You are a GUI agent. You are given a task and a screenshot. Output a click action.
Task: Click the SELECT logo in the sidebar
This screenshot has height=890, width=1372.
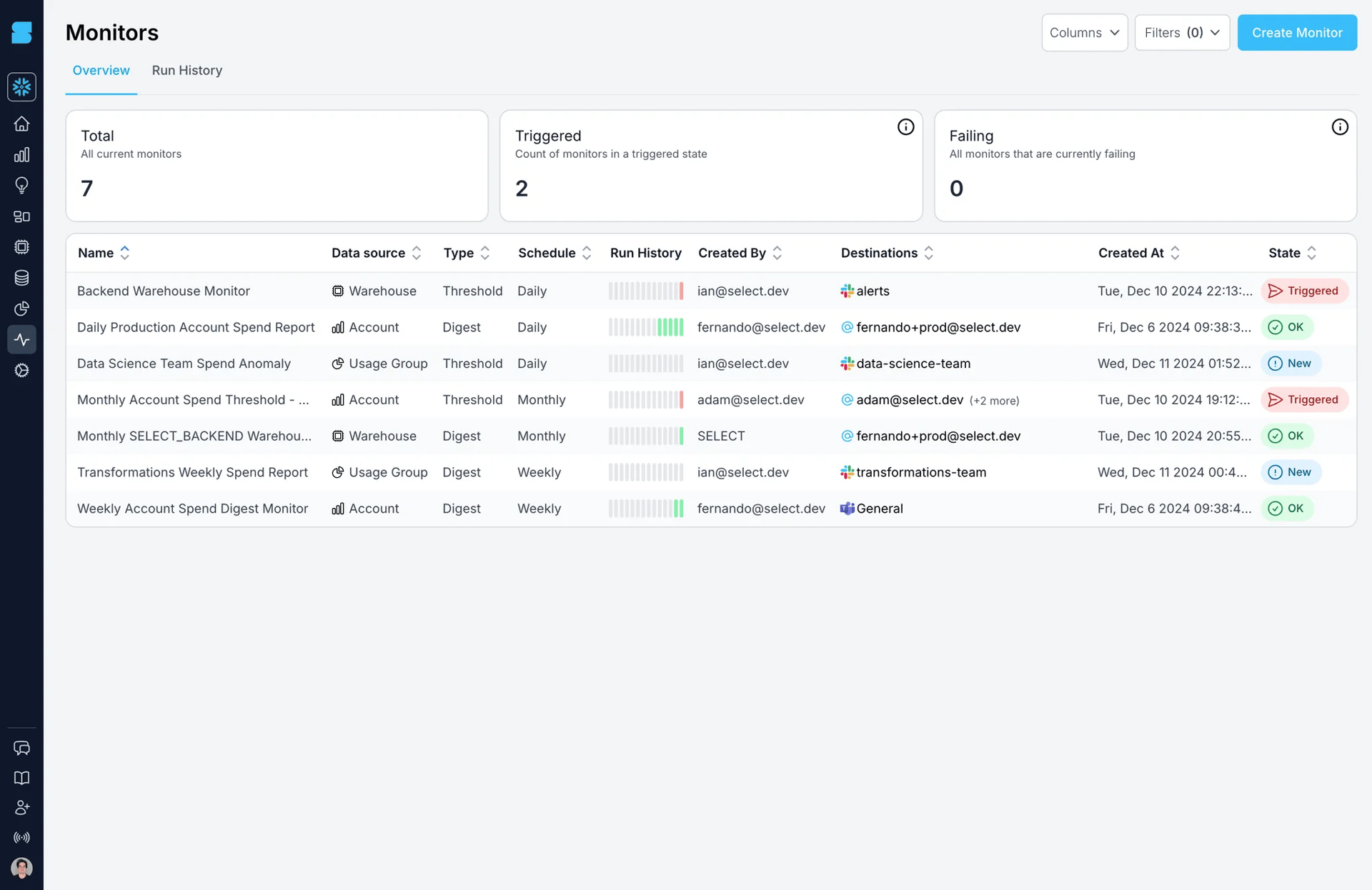(x=21, y=32)
